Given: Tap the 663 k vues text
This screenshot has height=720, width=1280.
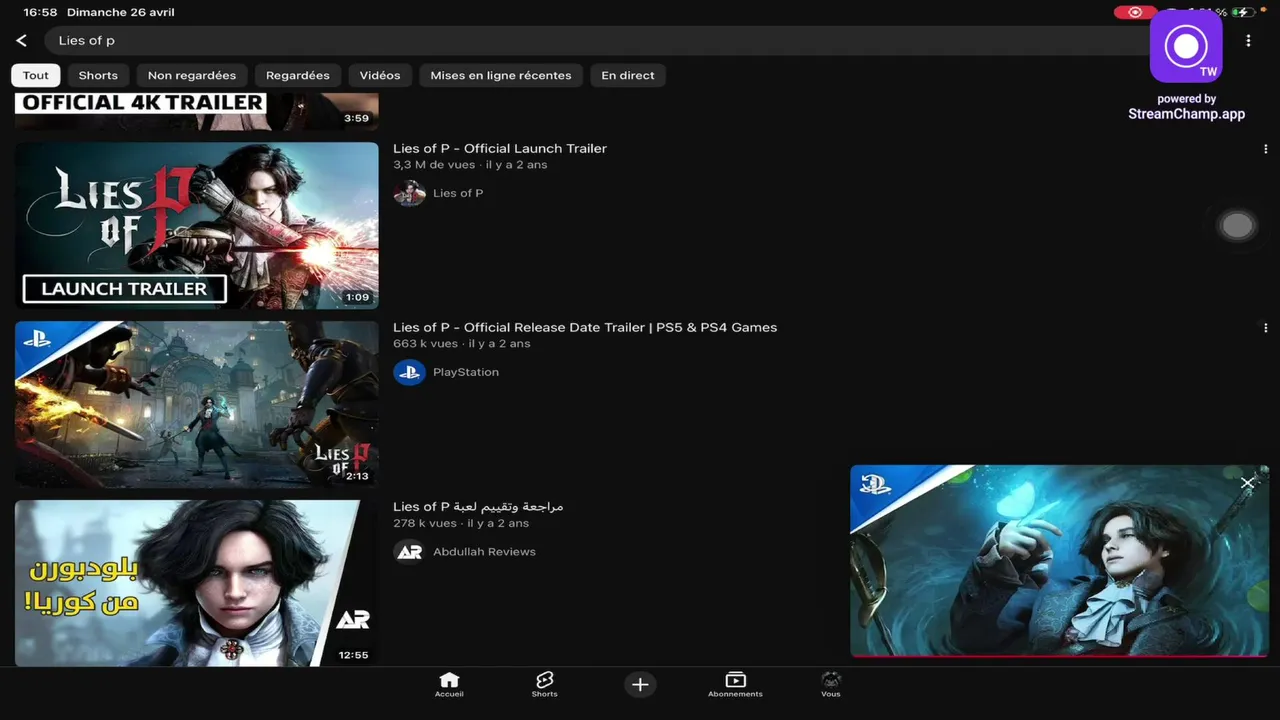Looking at the screenshot, I should tap(426, 344).
